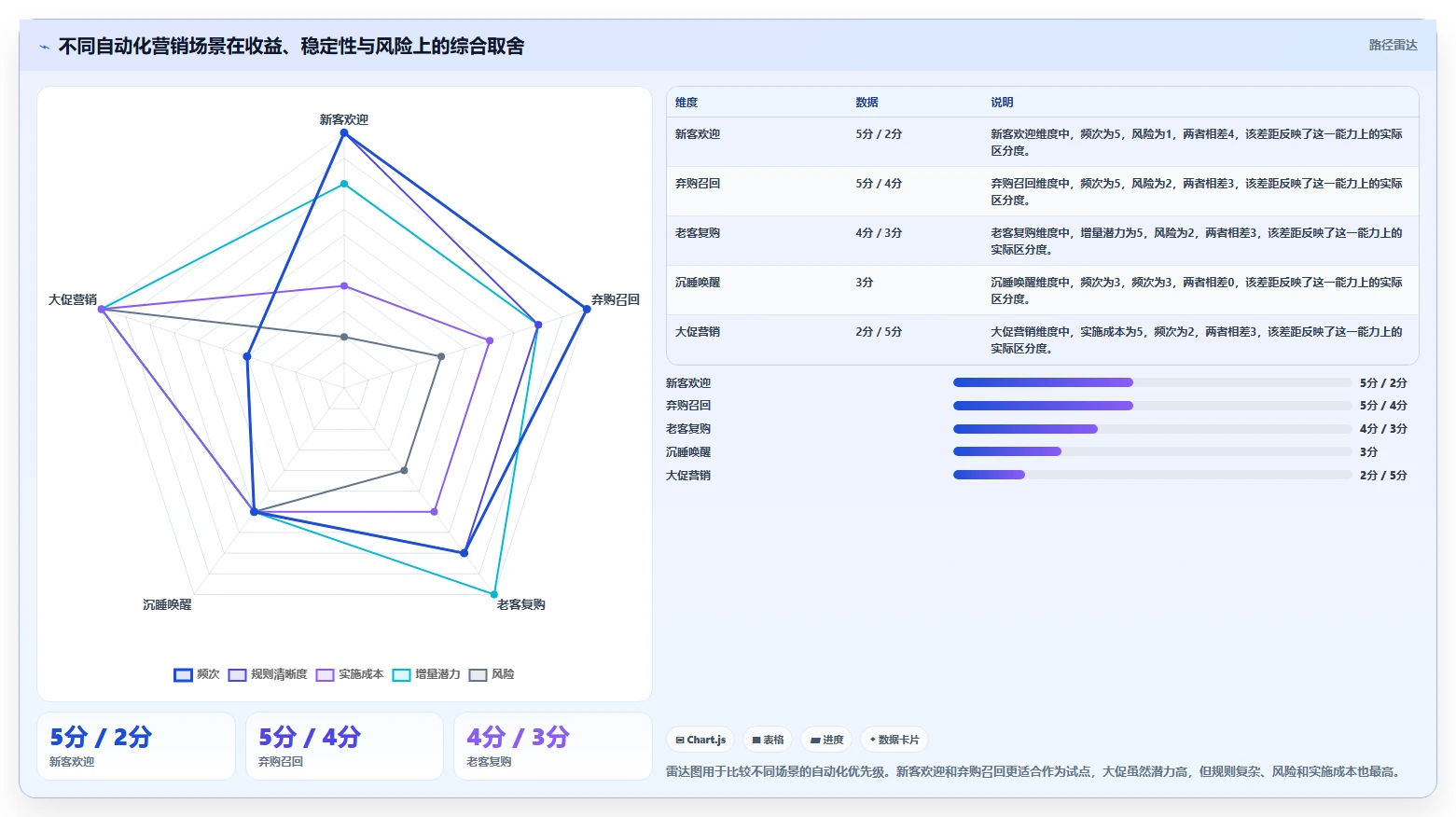Click the 5分 / 4分 value in table
This screenshot has height=817, width=1456.
pyautogui.click(x=879, y=184)
